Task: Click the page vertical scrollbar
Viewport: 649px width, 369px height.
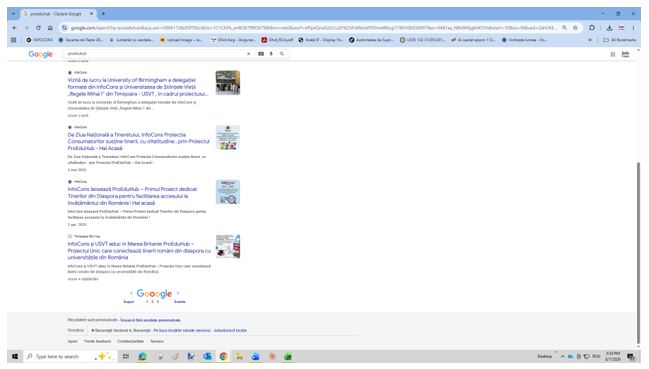Action: [638, 252]
